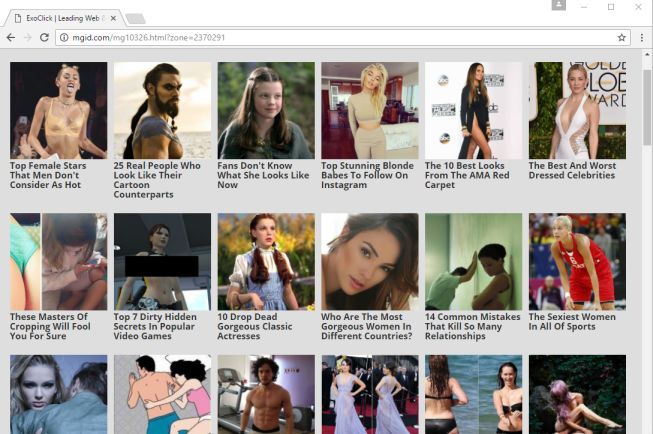Click thumbnail above 'The 10 Best Looks' headline

(473, 110)
